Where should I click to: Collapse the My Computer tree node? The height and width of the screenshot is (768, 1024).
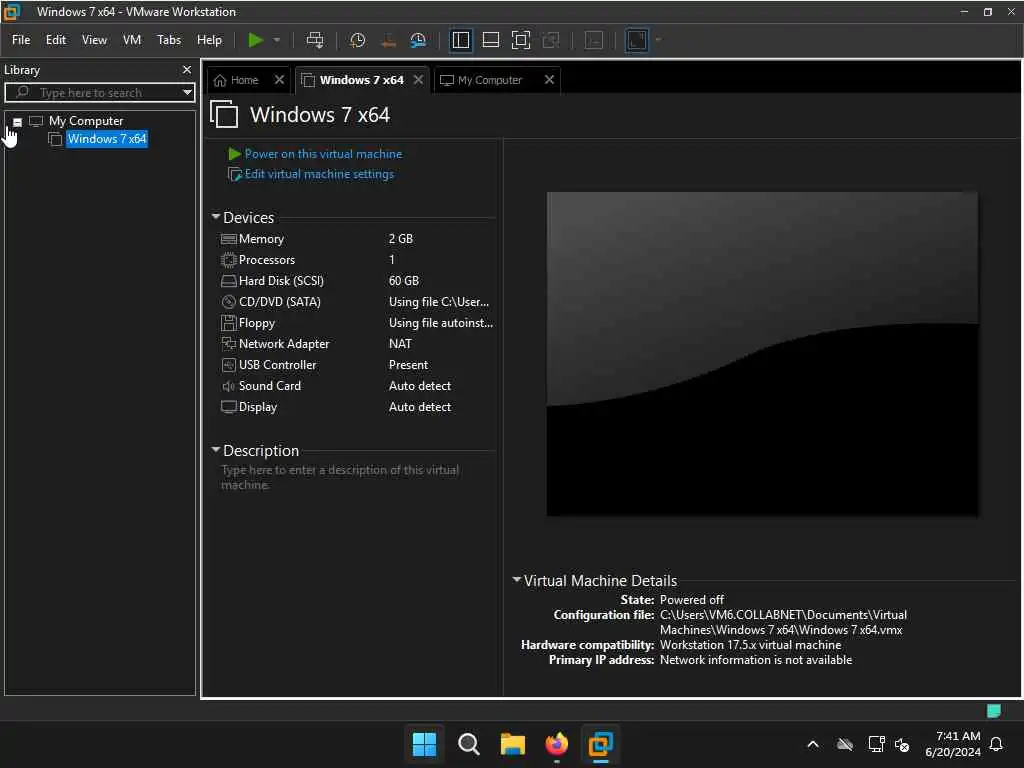[x=18, y=121]
